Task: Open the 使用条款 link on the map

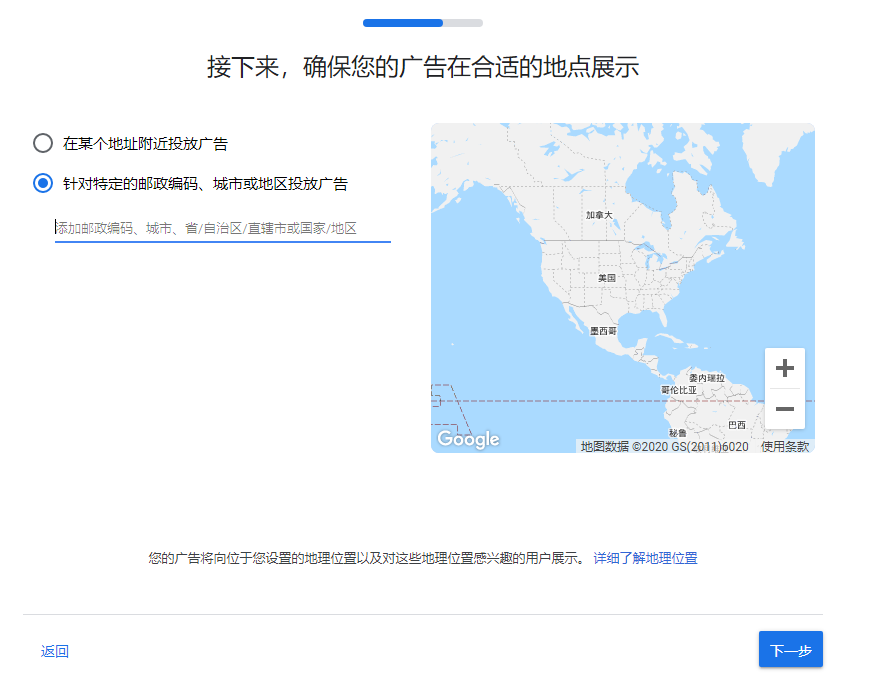Action: click(x=785, y=447)
